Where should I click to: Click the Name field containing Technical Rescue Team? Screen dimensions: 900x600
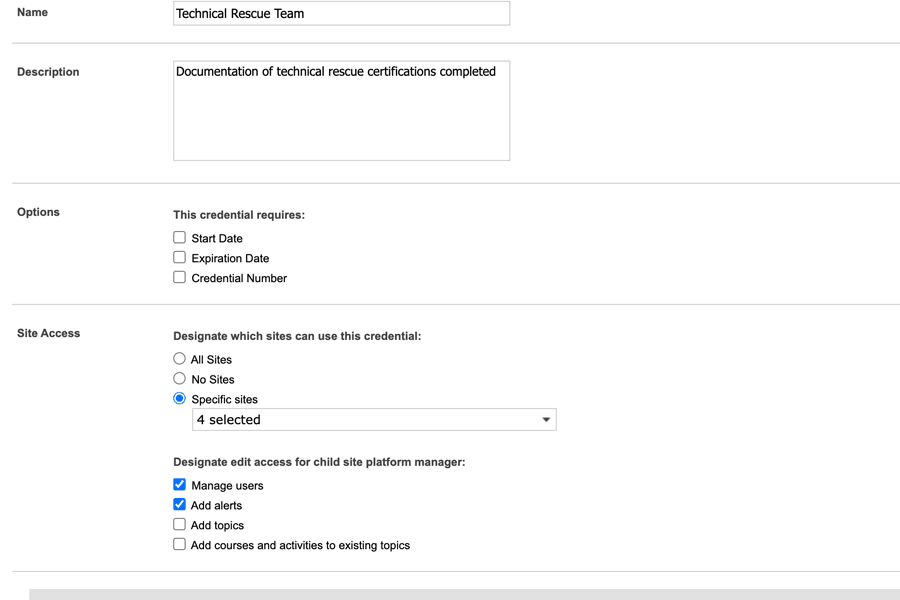[x=341, y=14]
